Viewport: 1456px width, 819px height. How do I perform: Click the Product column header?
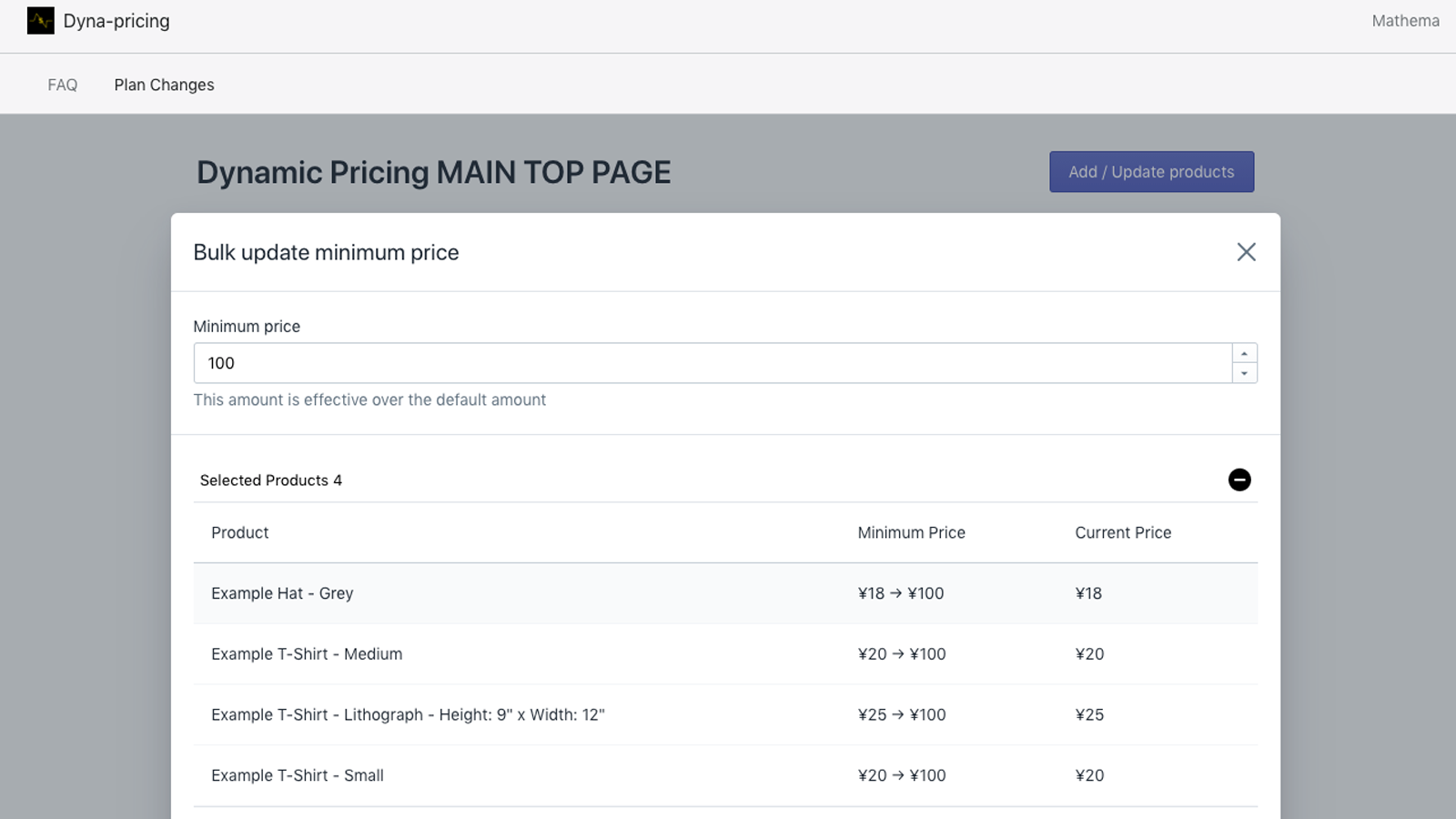click(x=240, y=533)
